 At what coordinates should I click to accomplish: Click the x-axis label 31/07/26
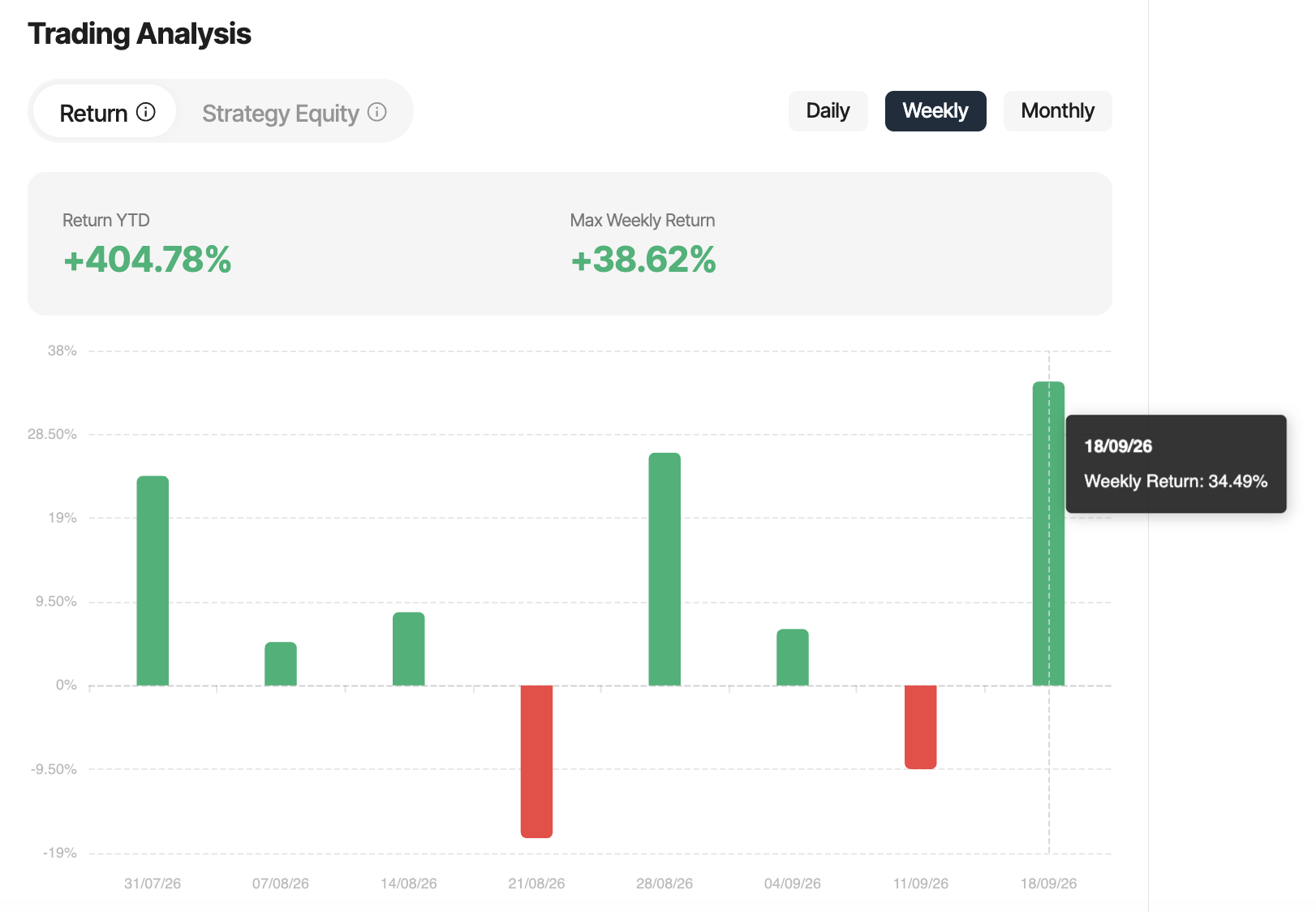pos(153,884)
